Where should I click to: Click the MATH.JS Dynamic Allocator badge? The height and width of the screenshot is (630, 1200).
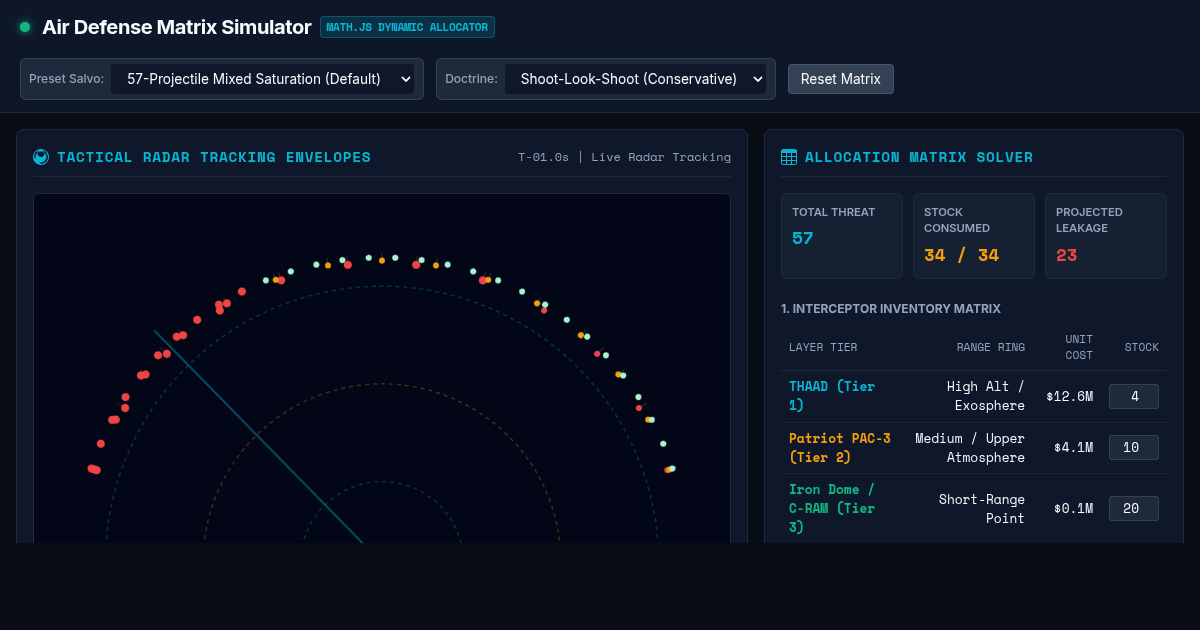click(407, 27)
